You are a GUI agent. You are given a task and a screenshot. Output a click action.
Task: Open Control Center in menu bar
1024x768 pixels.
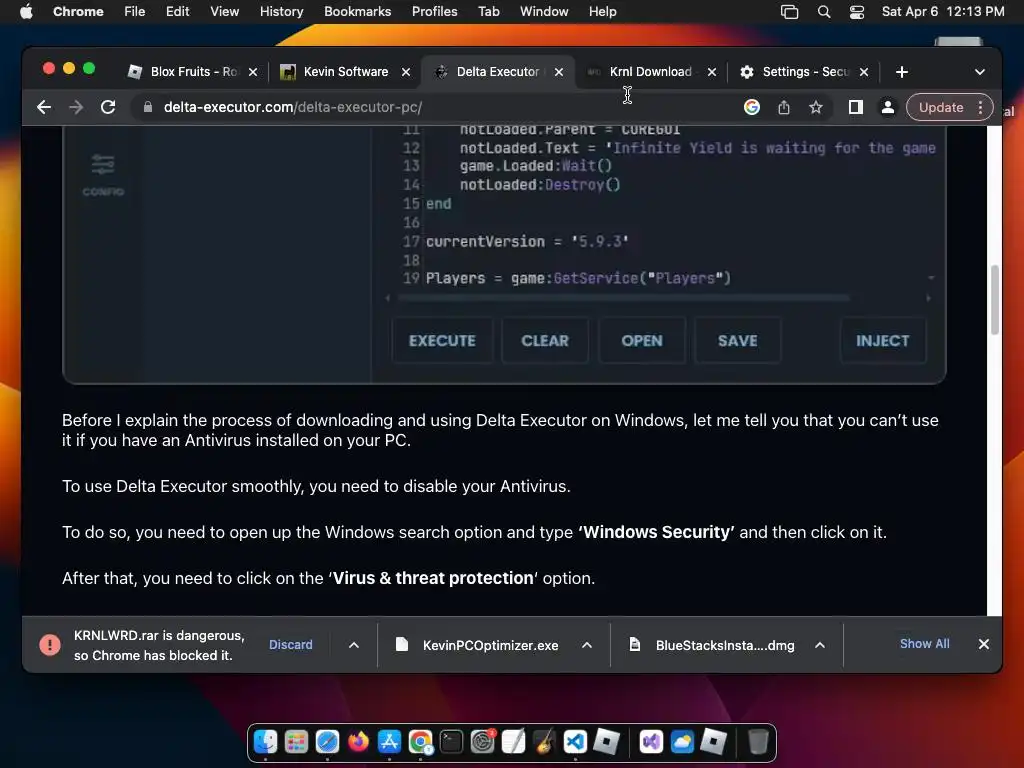coord(857,12)
